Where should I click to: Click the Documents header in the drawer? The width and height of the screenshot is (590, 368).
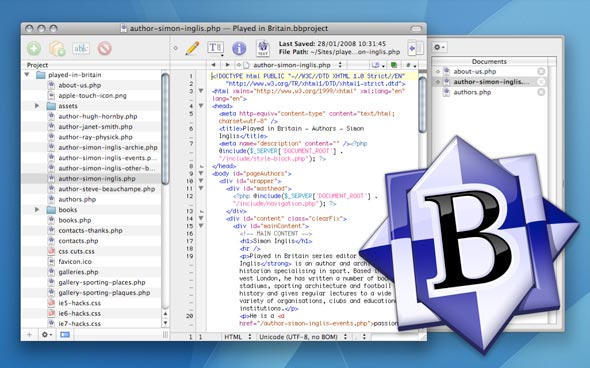[x=489, y=61]
